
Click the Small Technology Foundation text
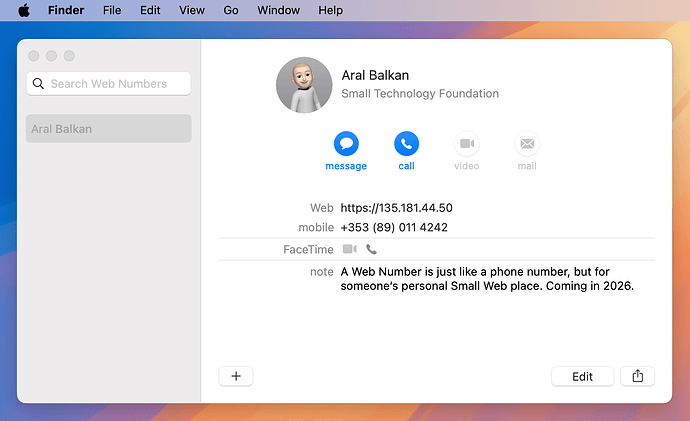[420, 94]
